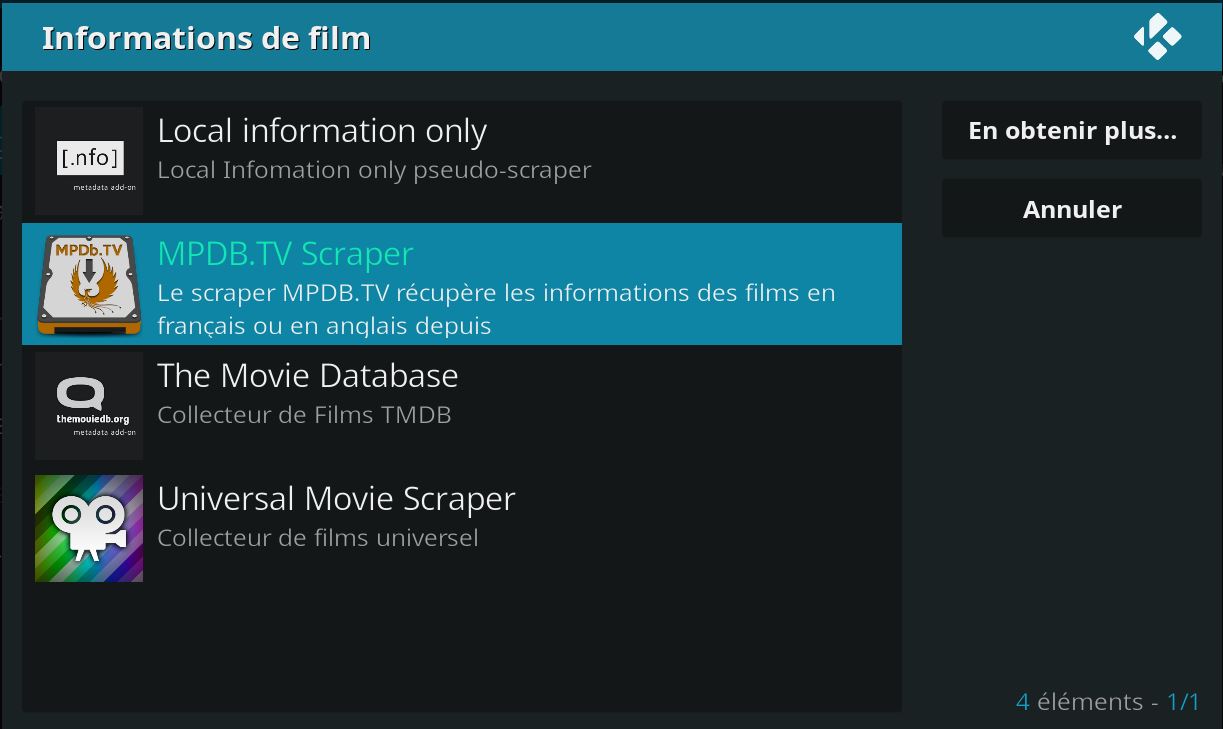Screen dimensions: 1223x729
Task: Click the MPDb.TV hard drive icon
Action: click(x=89, y=284)
